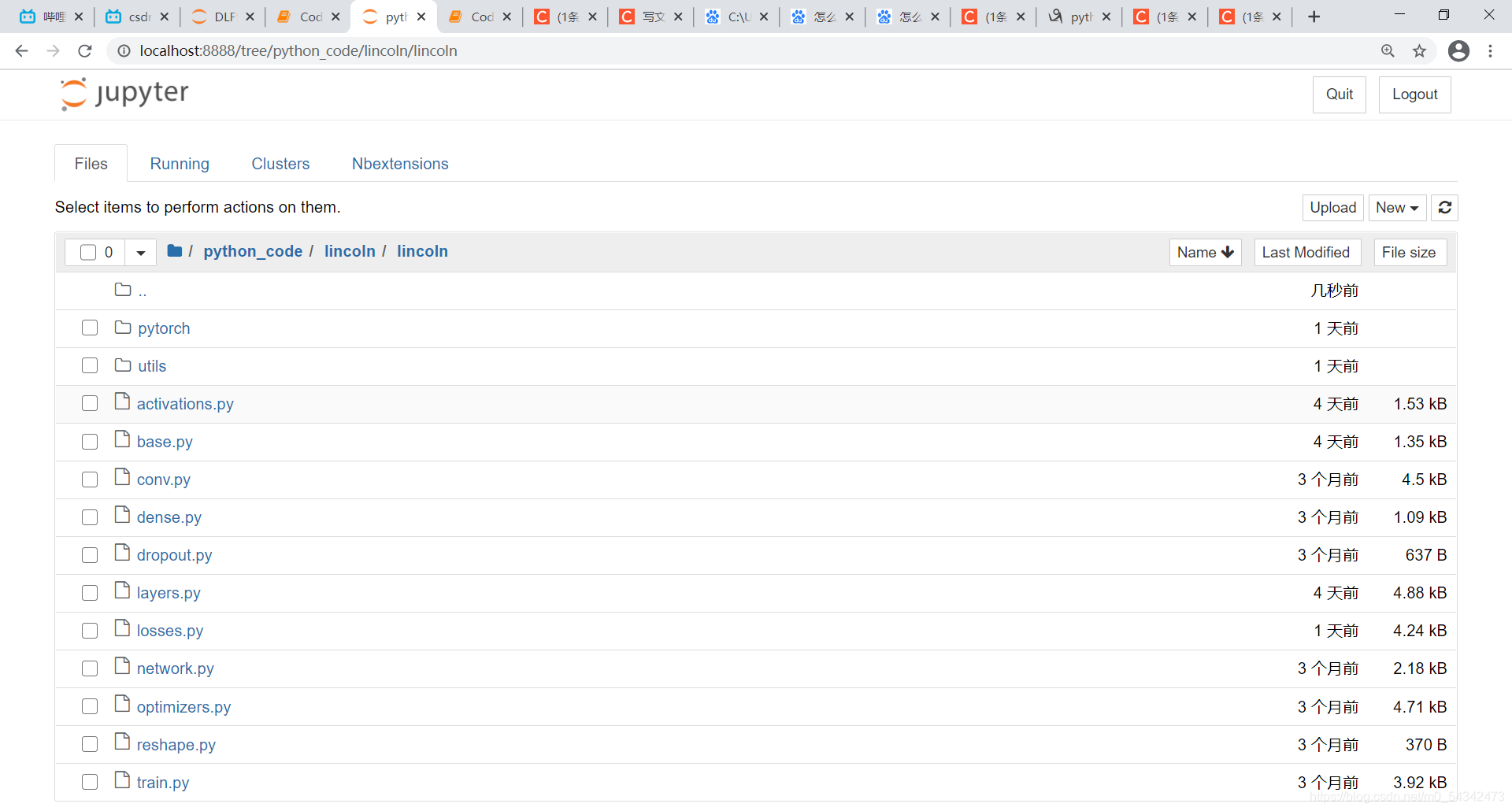Tick the utils folder checkbox
1512x811 pixels.
(90, 365)
